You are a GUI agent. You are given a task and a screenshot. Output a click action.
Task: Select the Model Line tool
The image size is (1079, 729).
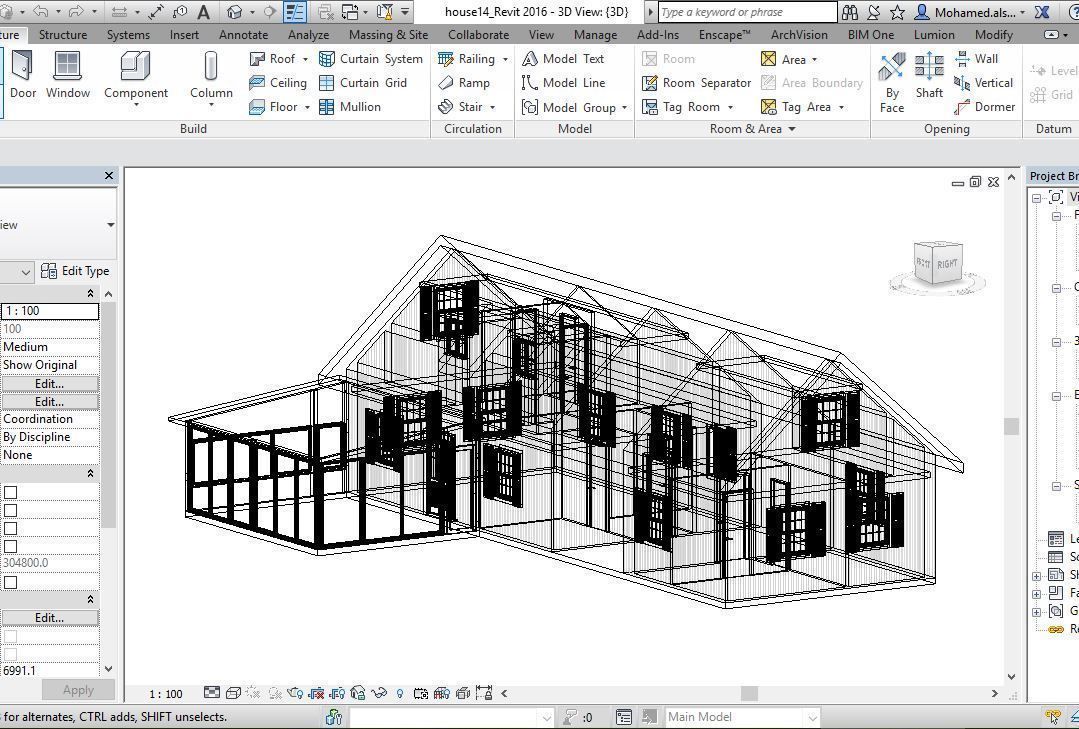[x=564, y=83]
